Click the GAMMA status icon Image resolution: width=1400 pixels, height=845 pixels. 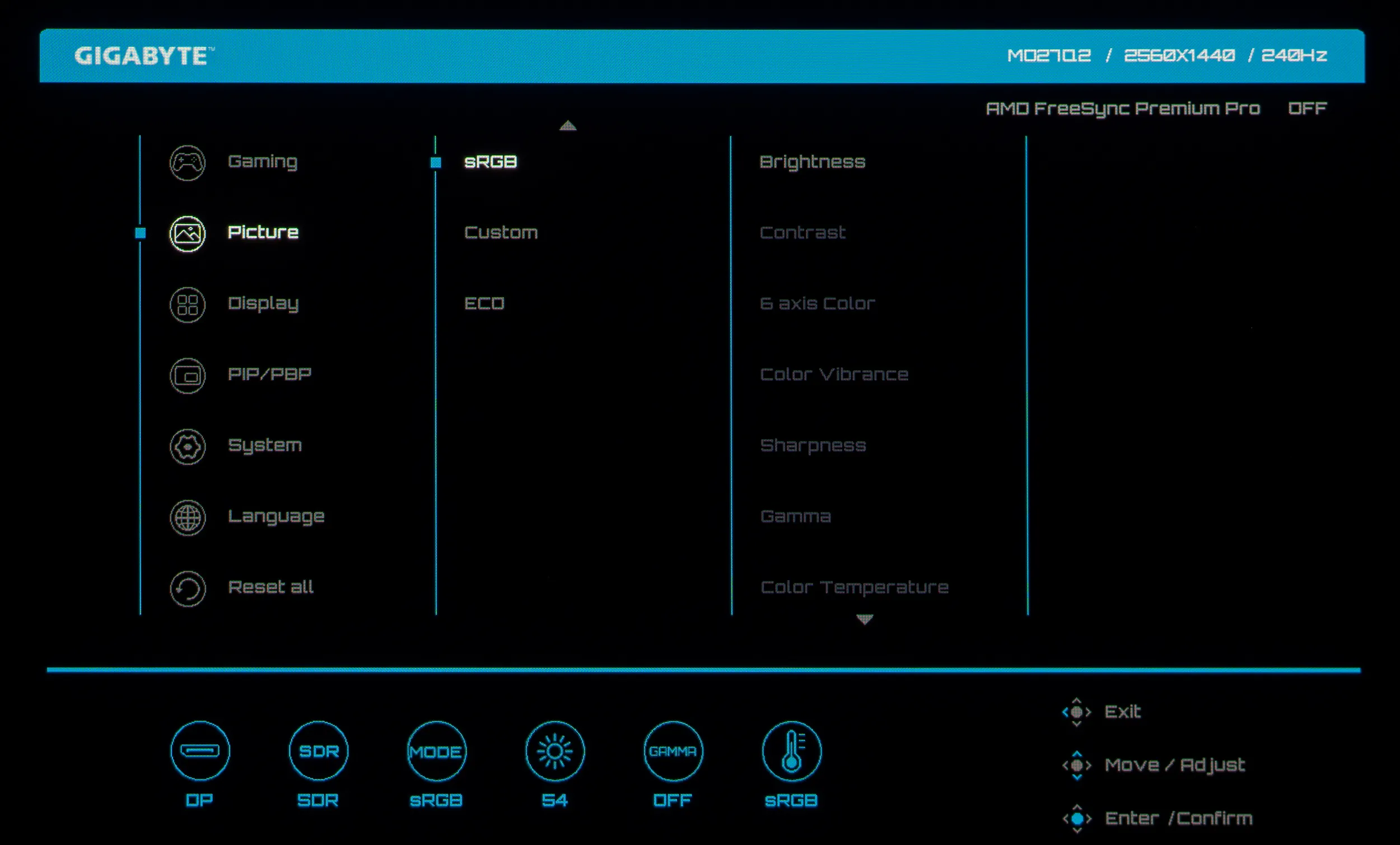(673, 751)
